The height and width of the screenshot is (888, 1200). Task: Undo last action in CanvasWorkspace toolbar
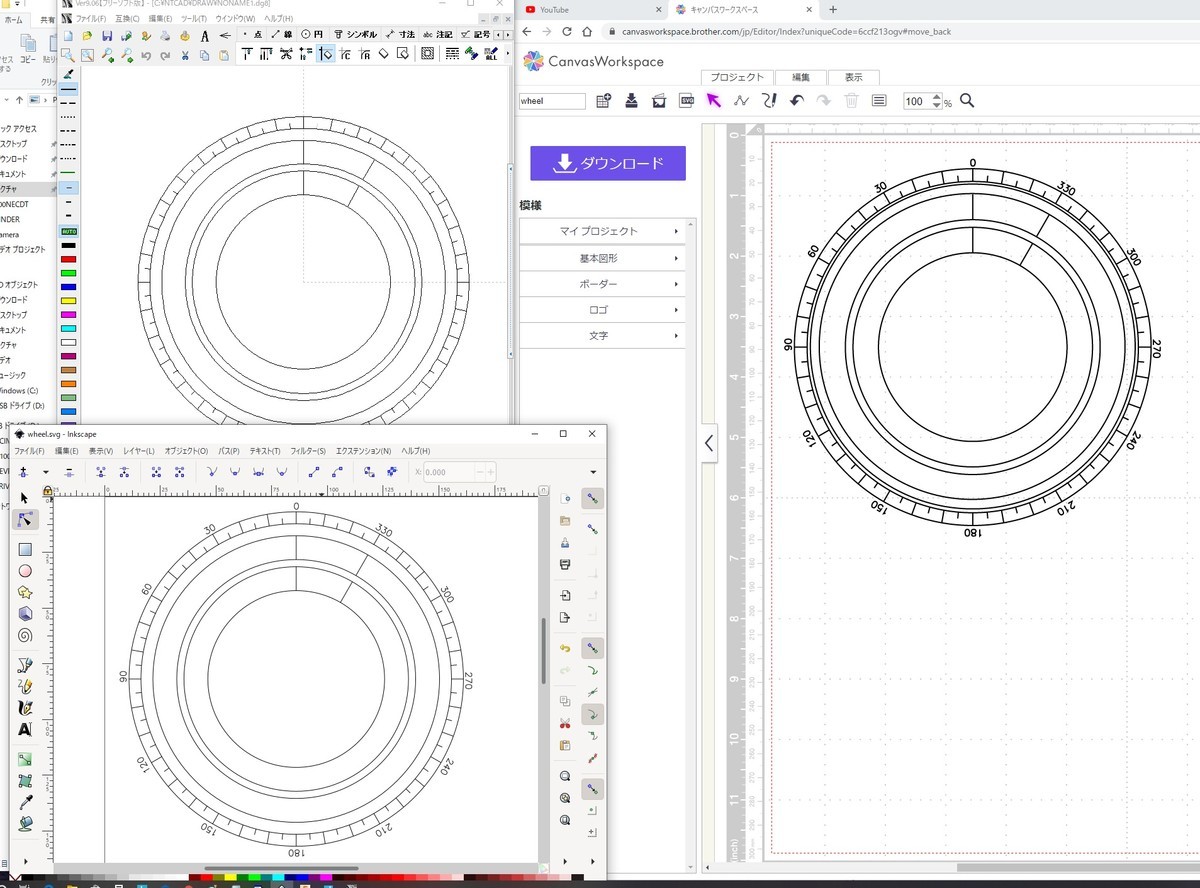797,100
